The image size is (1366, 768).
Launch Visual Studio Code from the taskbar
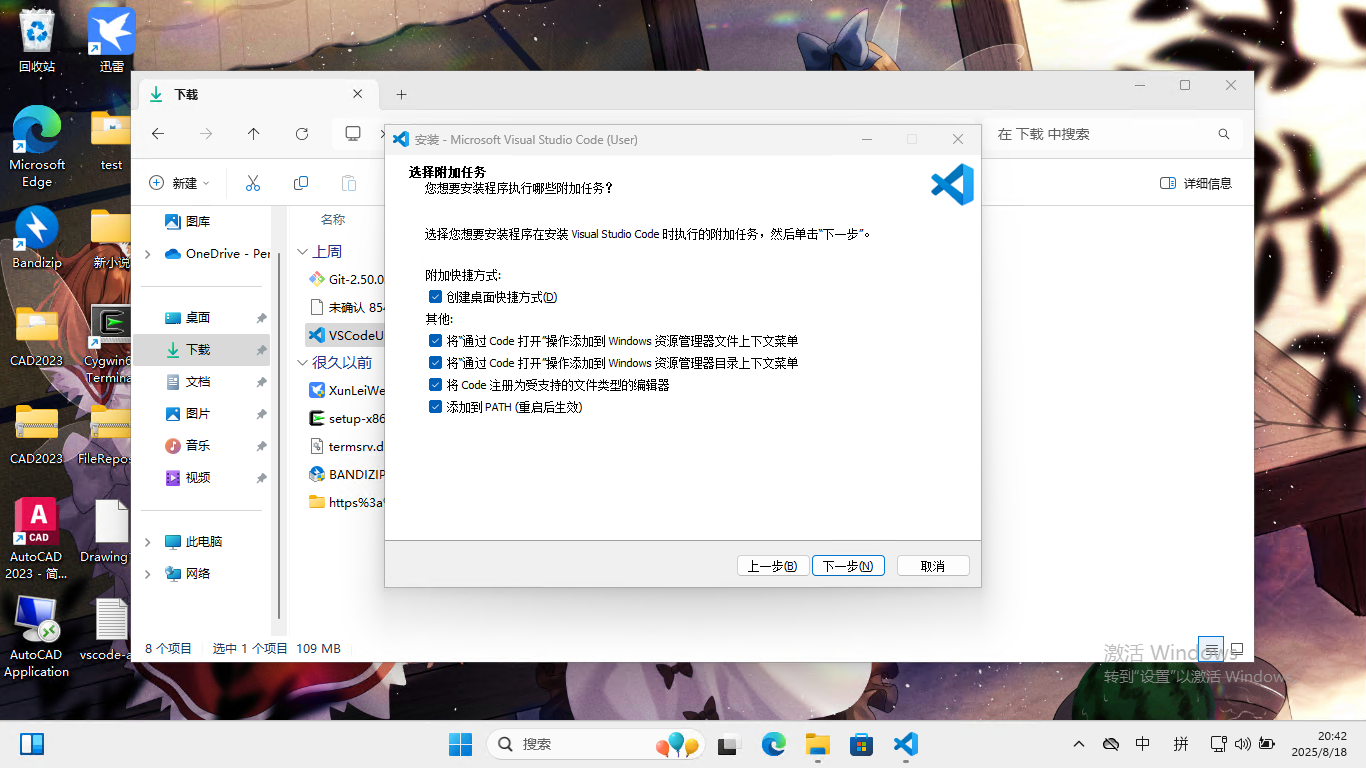905,744
